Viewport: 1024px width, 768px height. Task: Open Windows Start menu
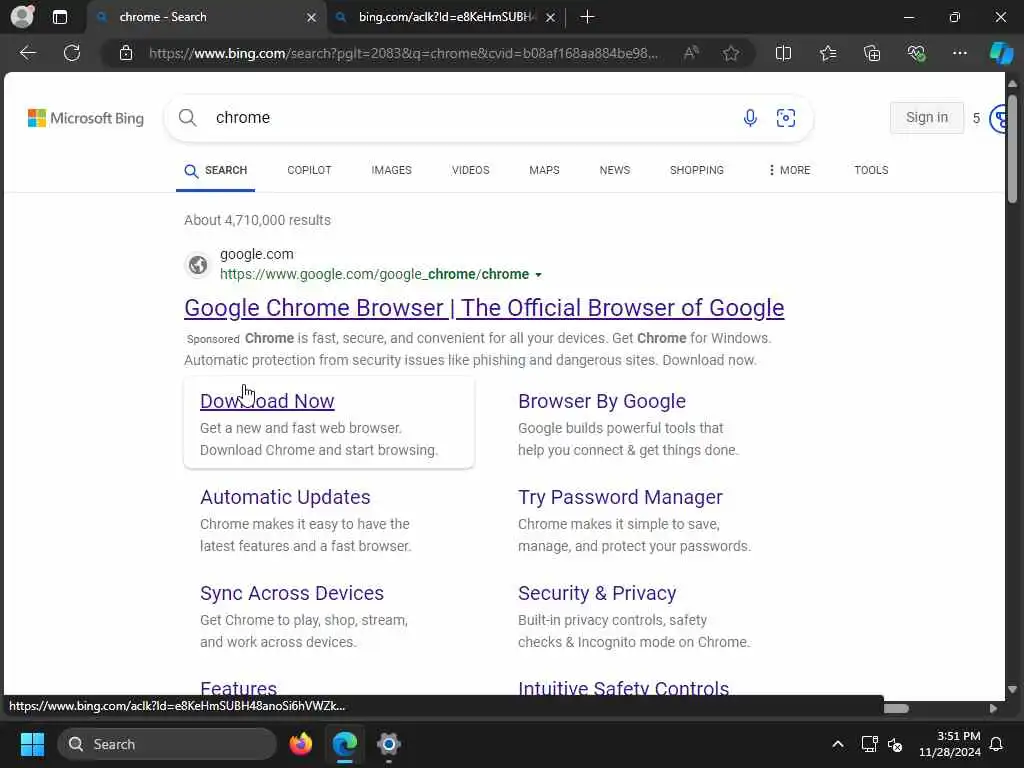32,744
